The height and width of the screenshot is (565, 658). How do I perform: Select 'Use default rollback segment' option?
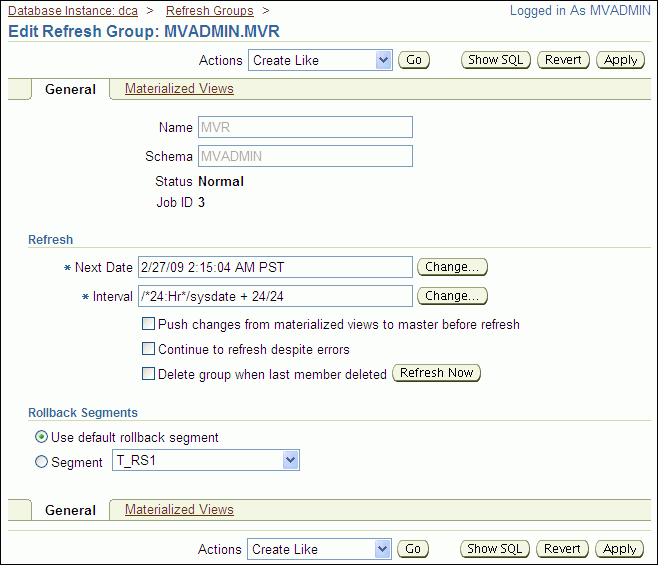click(x=41, y=437)
